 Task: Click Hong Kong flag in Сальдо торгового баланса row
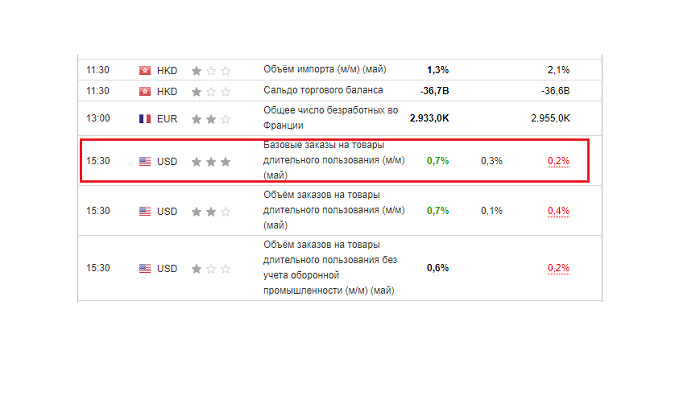pyautogui.click(x=145, y=91)
